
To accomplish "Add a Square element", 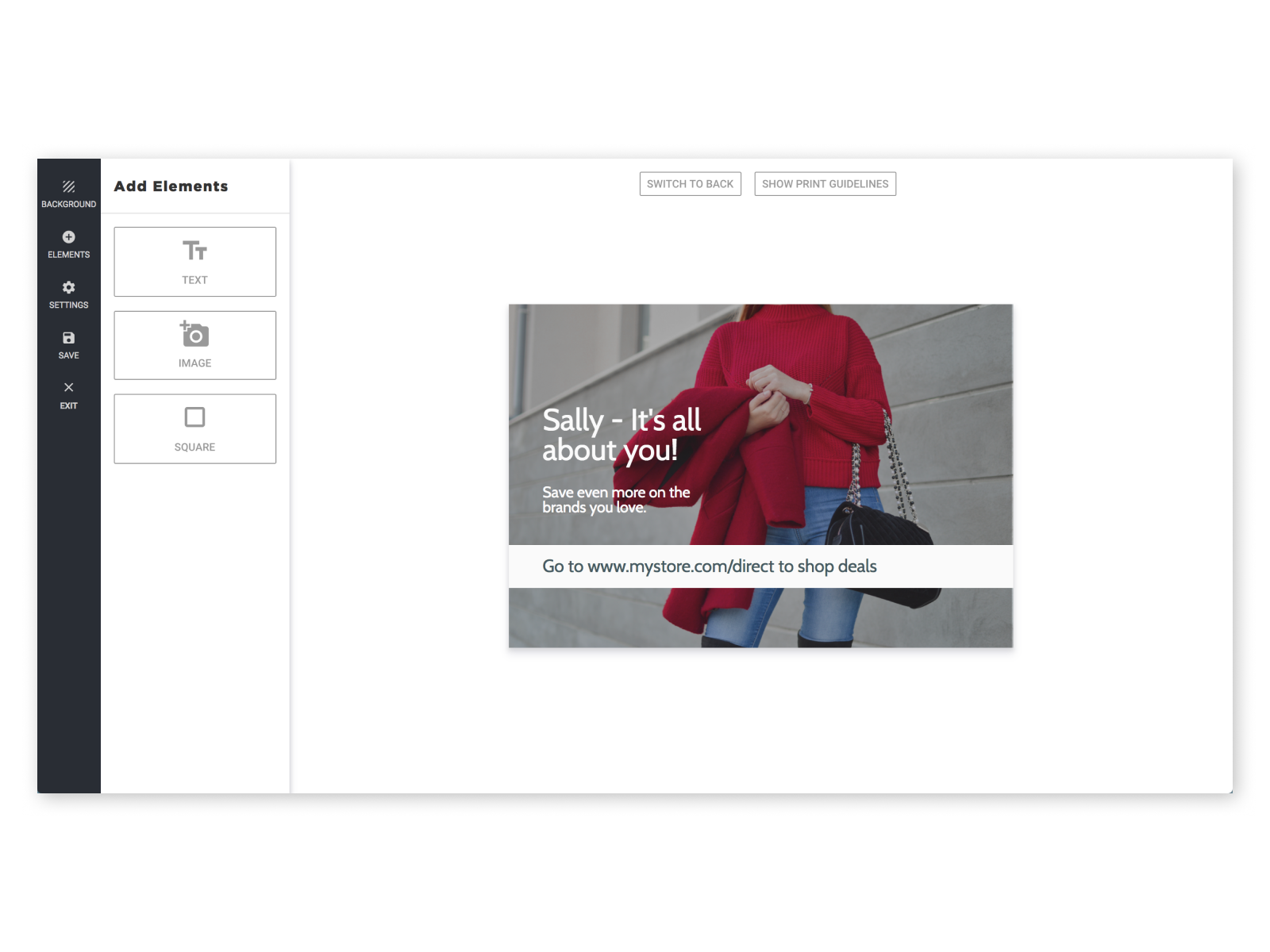I will click(x=194, y=428).
